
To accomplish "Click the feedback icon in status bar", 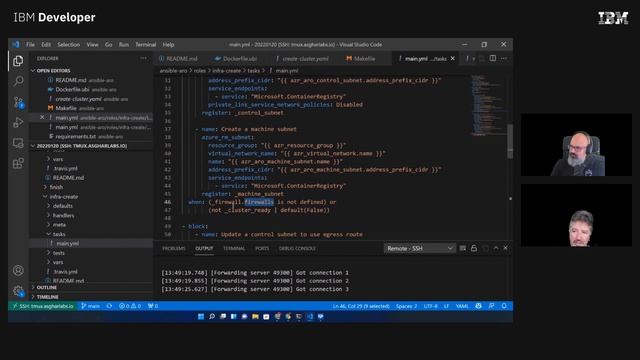I will pos(491,306).
